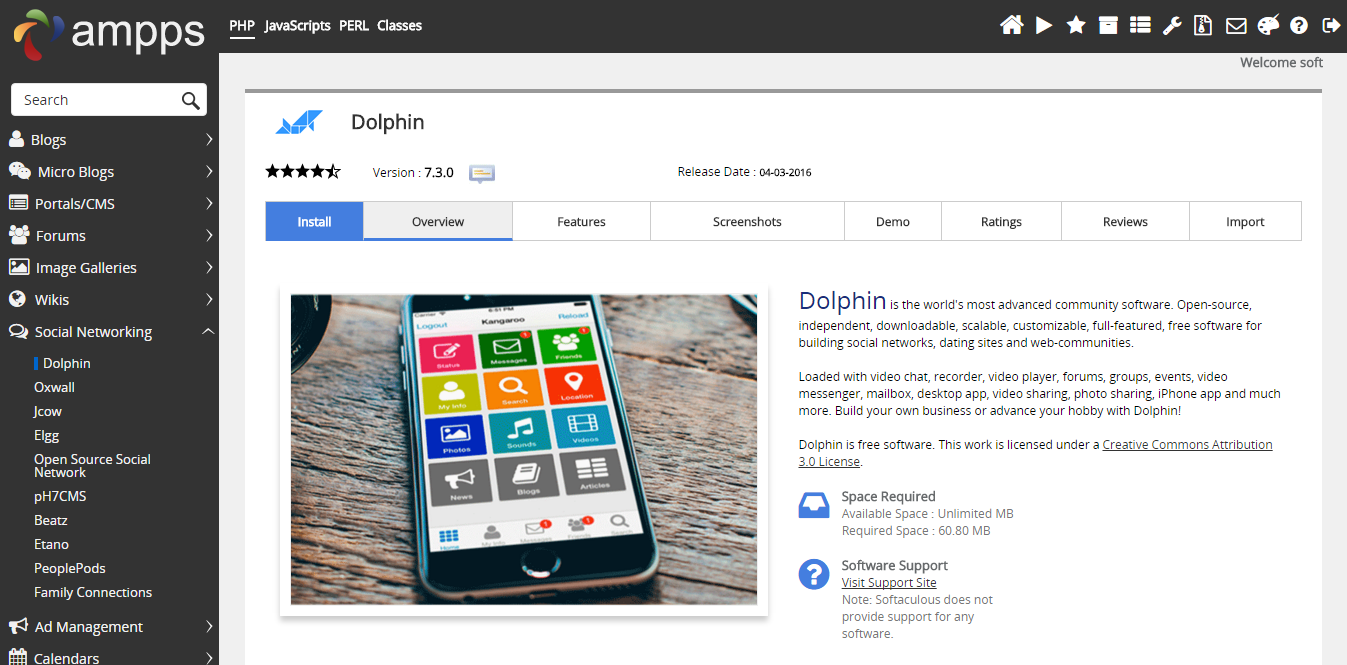
Task: Click the Ad Management megaphone icon
Action: (x=18, y=626)
